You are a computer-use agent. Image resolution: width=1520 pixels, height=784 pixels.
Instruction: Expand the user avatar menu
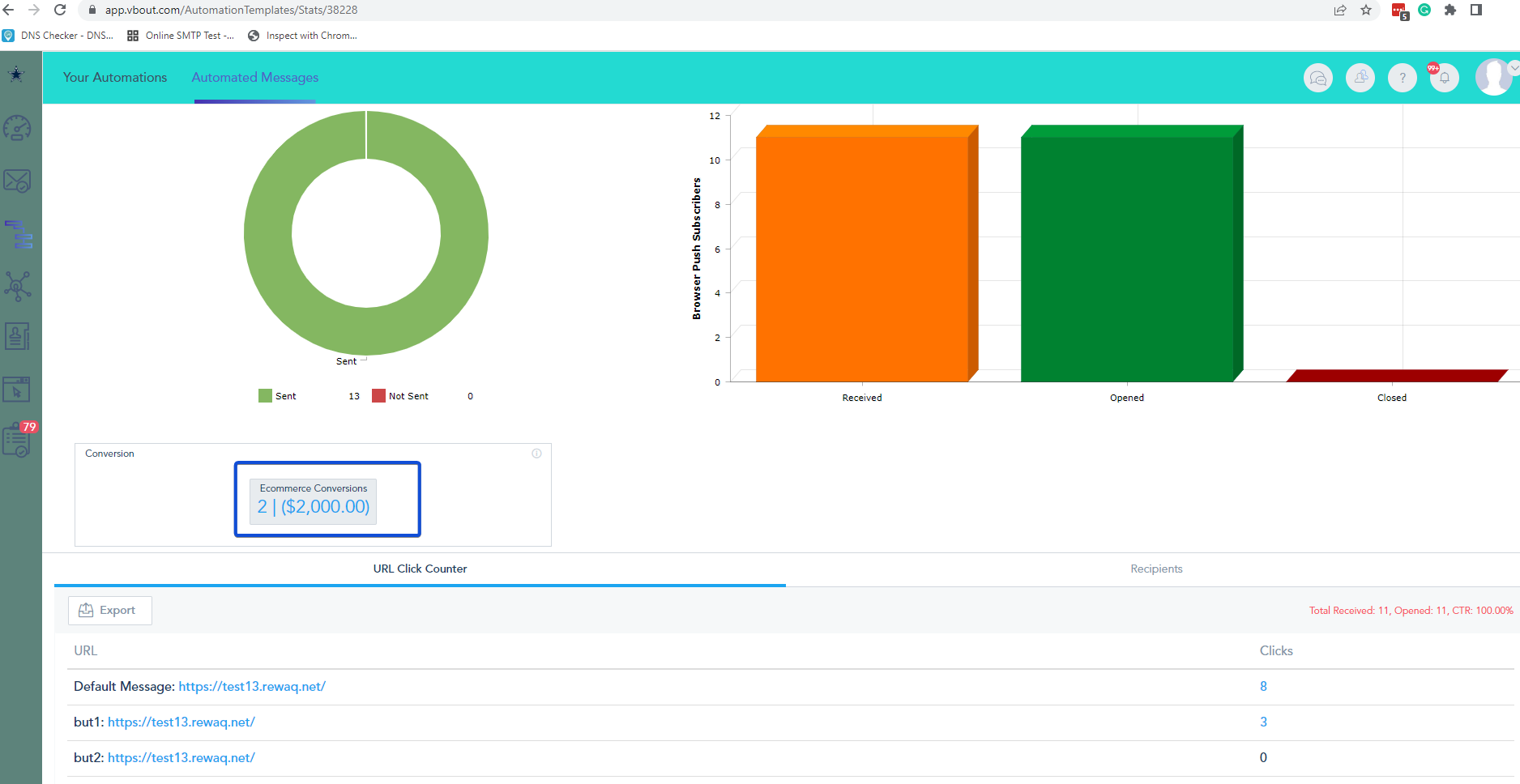1495,77
